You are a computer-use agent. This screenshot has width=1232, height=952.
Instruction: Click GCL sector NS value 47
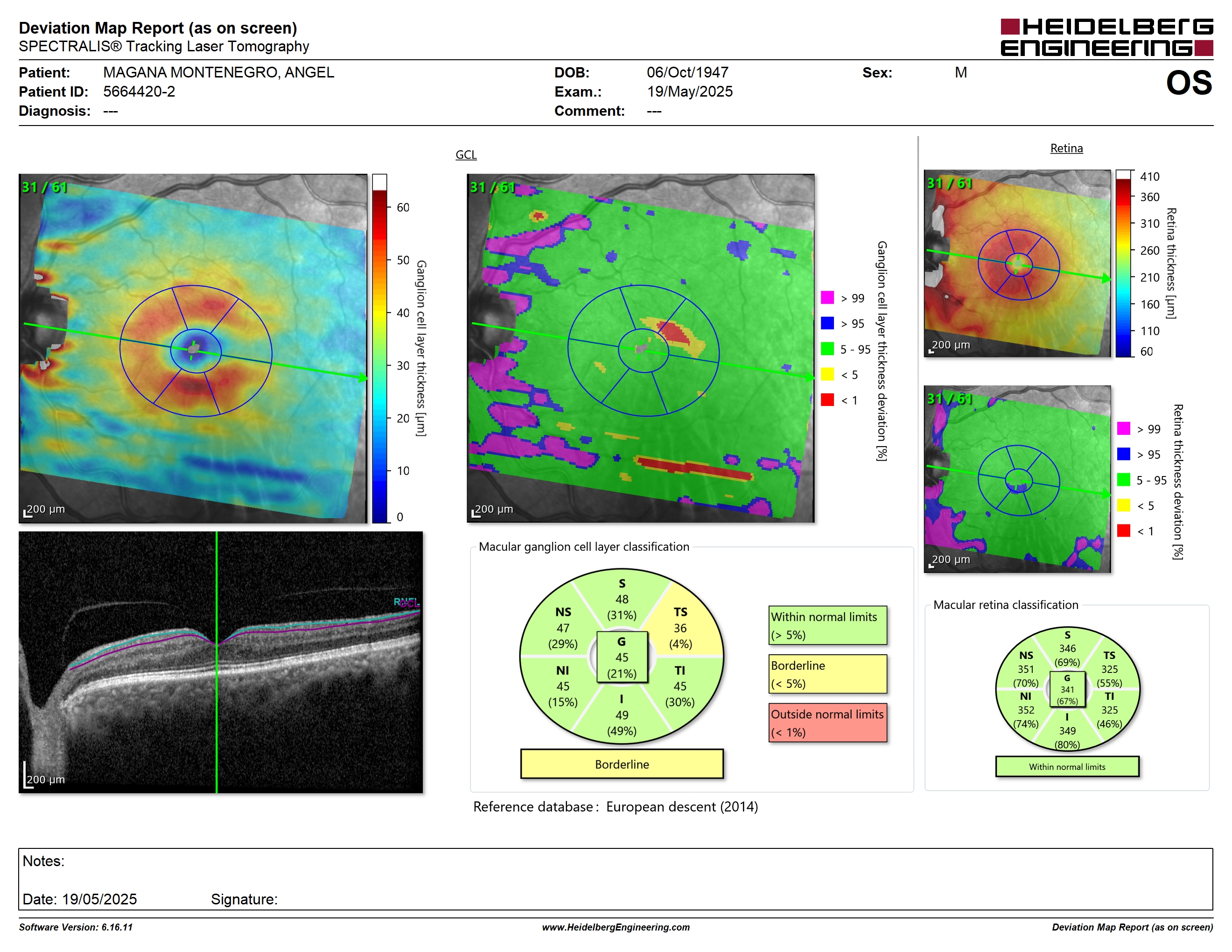click(562, 628)
